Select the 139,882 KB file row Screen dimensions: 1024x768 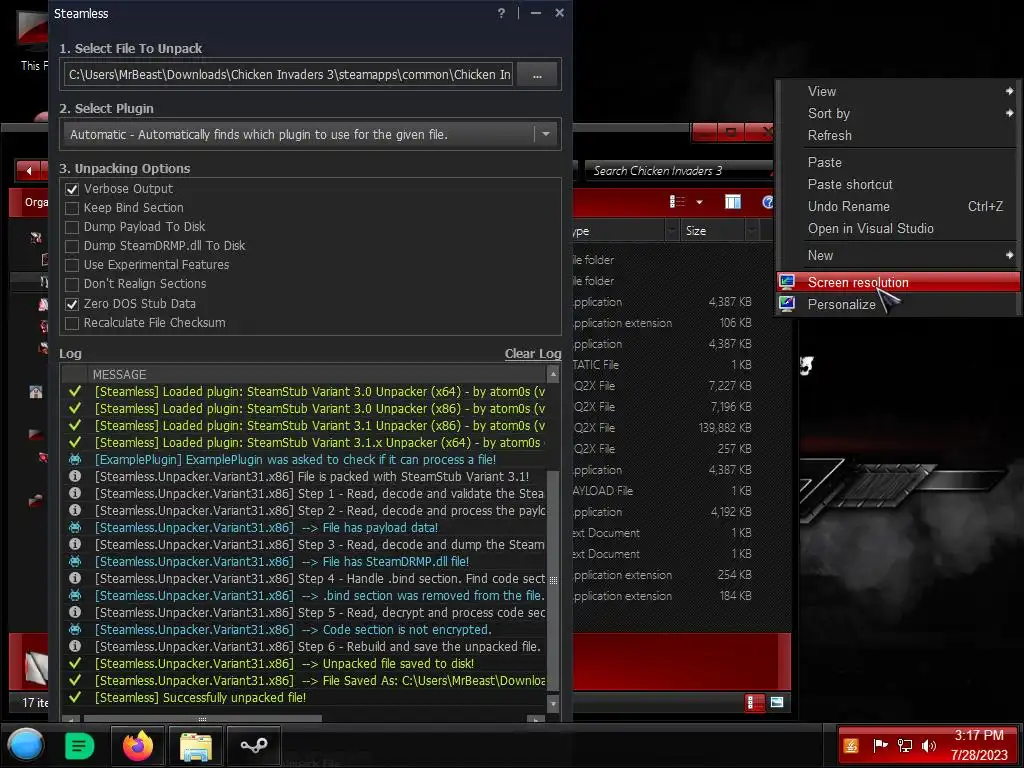(x=665, y=428)
